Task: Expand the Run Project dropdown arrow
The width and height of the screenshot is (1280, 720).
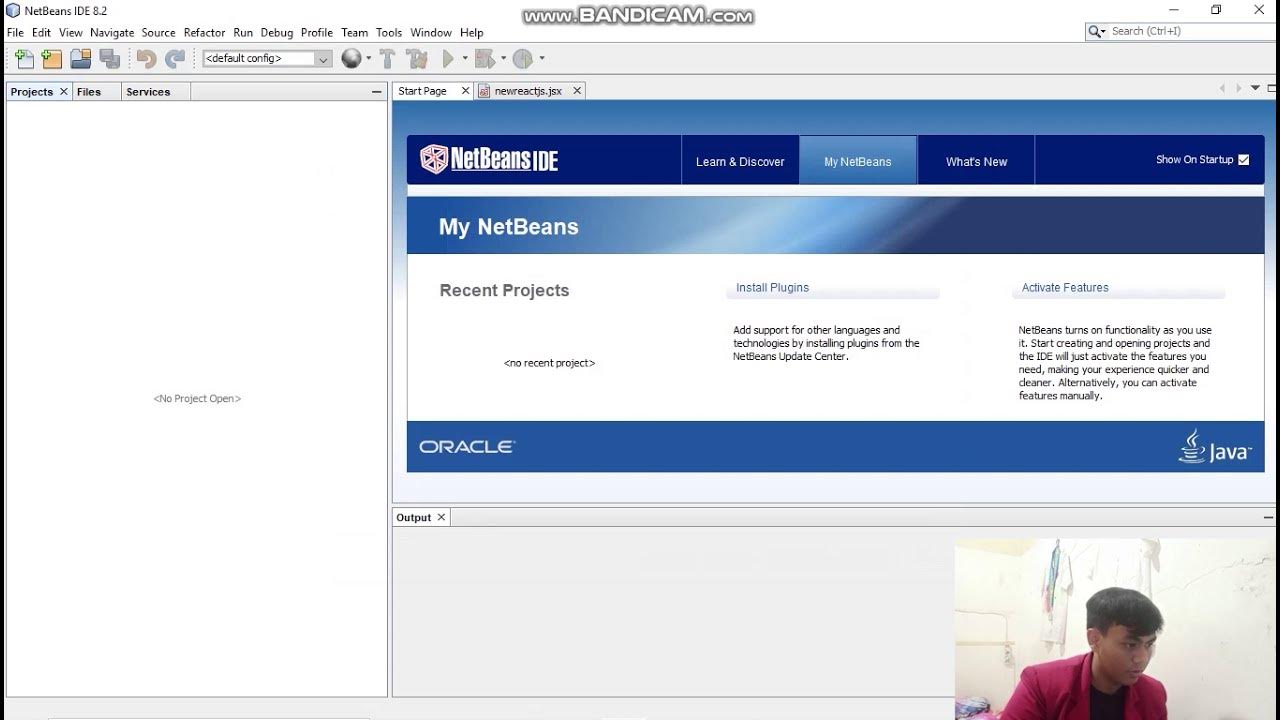Action: 465,59
